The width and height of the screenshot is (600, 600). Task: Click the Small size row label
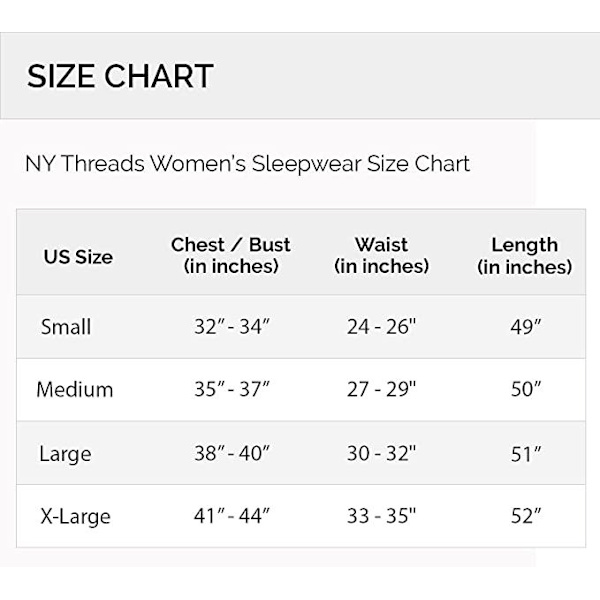click(66, 327)
